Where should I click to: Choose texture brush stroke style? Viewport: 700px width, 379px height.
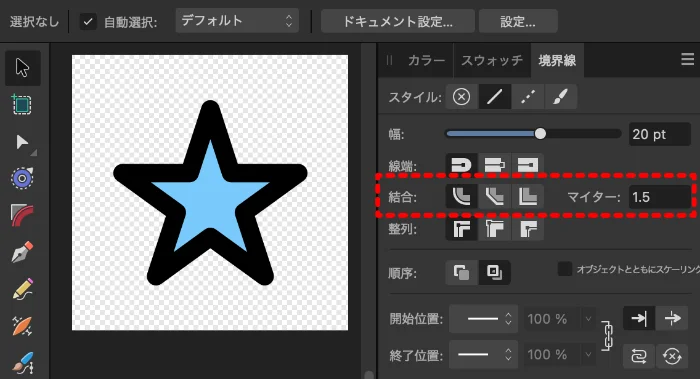561,96
